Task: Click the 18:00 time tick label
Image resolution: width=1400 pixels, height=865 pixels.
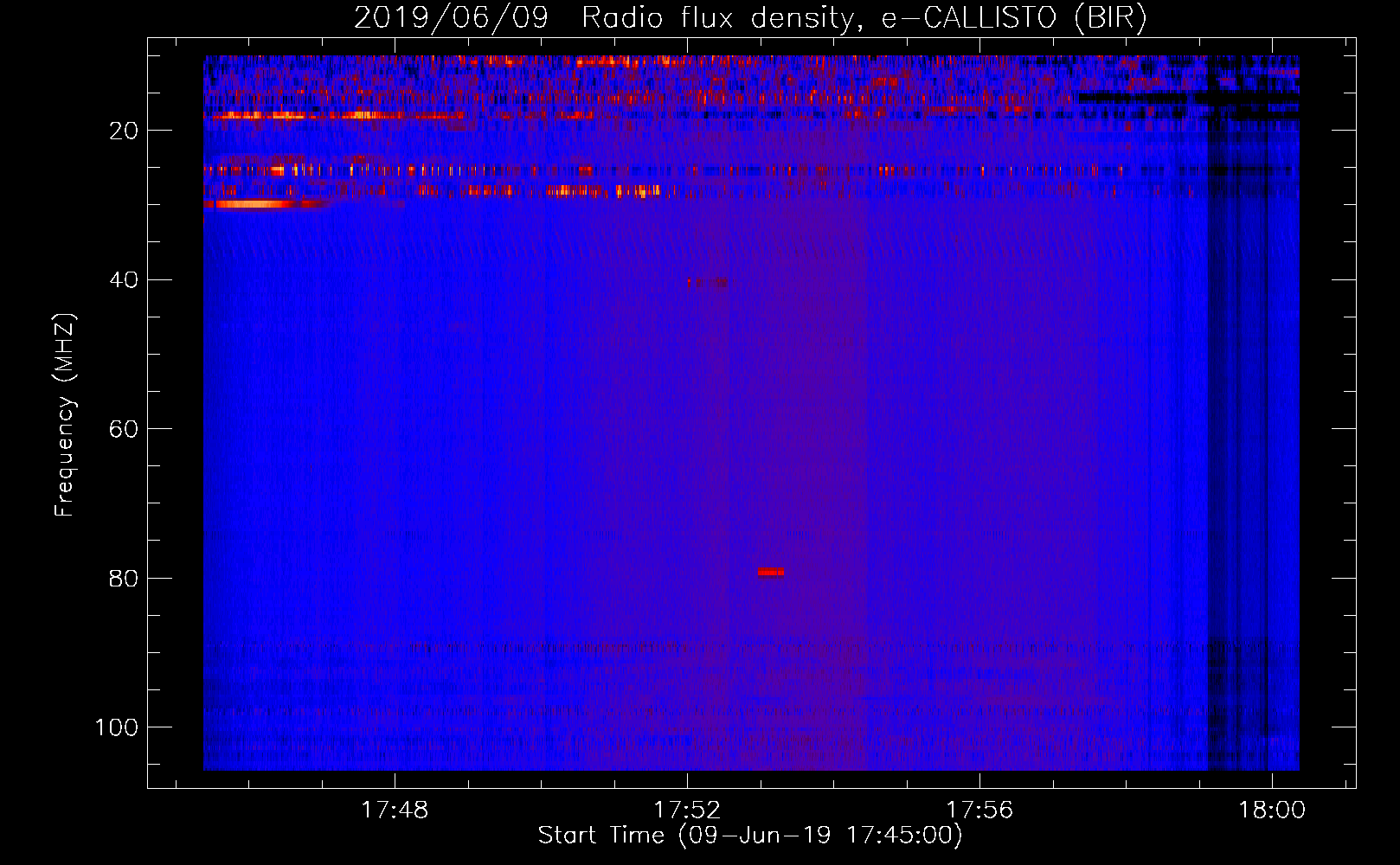Action: [x=1272, y=811]
